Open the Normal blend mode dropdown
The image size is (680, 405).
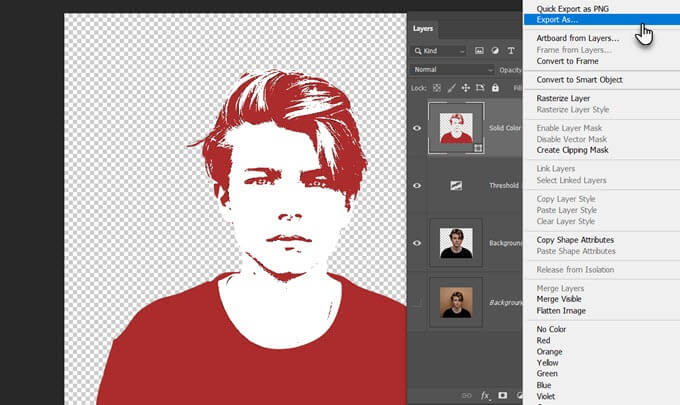click(x=452, y=70)
